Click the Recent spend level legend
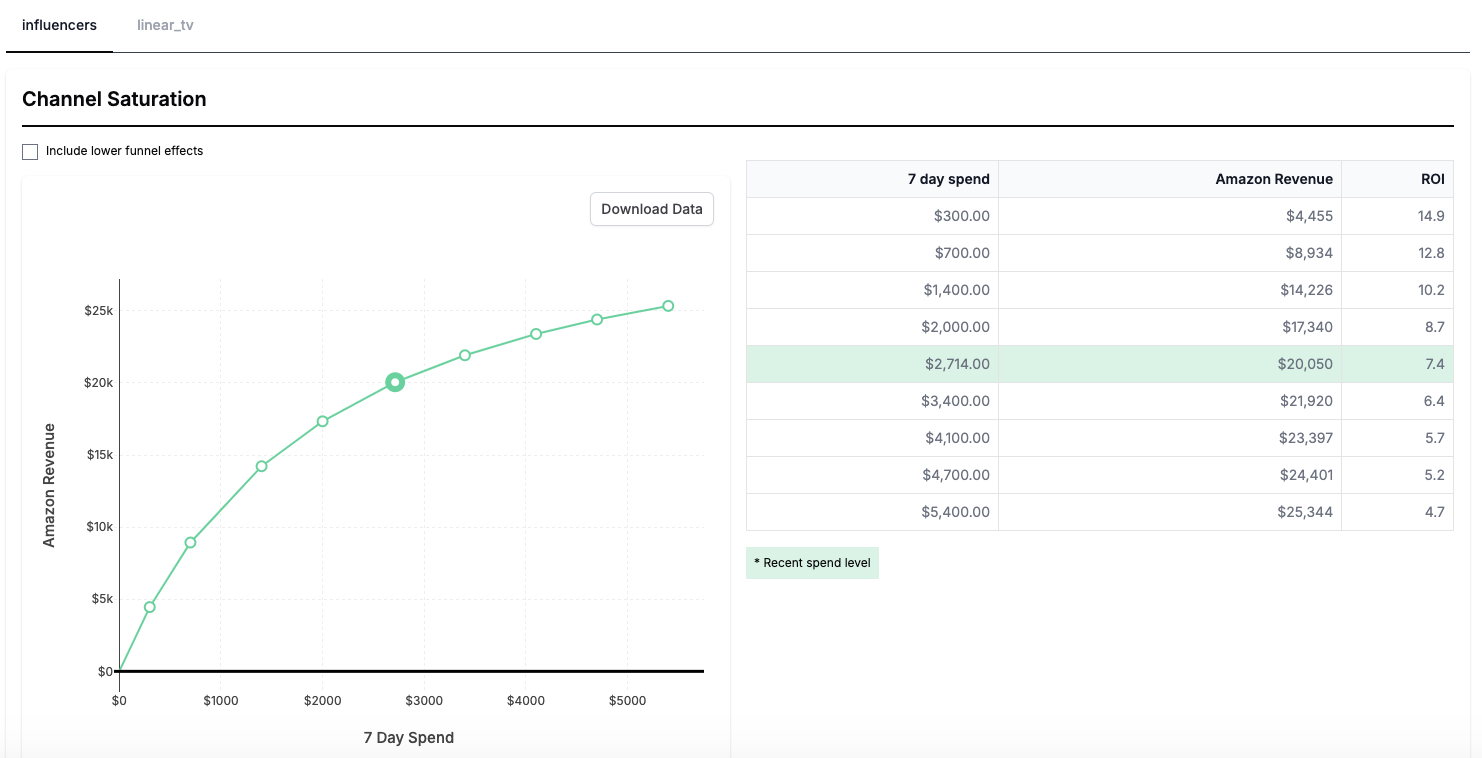1482x758 pixels. tap(812, 563)
